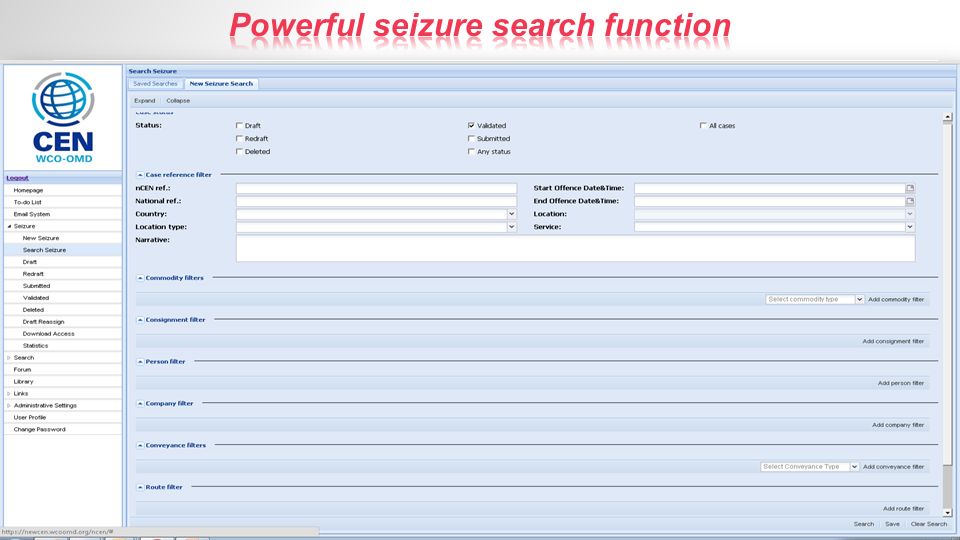Open the Draft seizure list
This screenshot has height=540, width=960.
click(x=30, y=262)
